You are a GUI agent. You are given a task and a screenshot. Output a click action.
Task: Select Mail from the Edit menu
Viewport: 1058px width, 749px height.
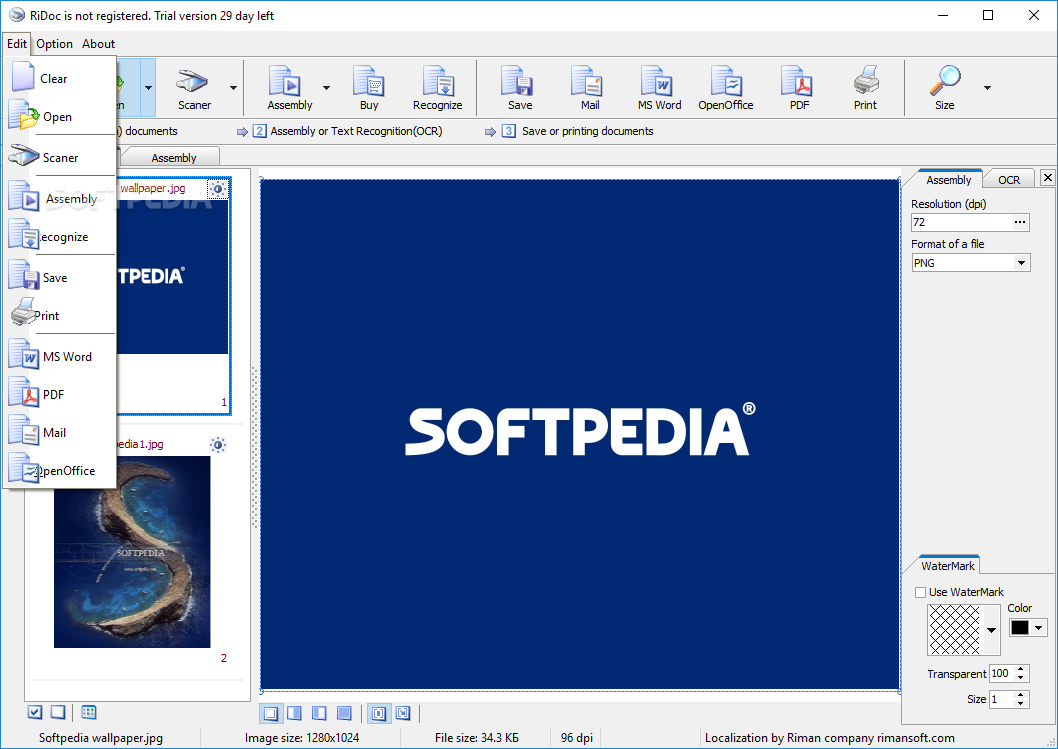pyautogui.click(x=59, y=433)
